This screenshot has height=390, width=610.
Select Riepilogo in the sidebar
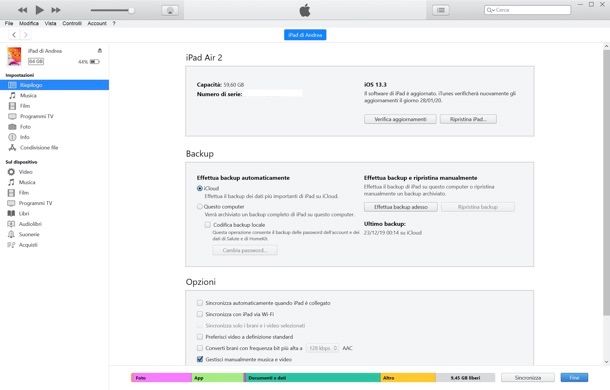click(54, 85)
